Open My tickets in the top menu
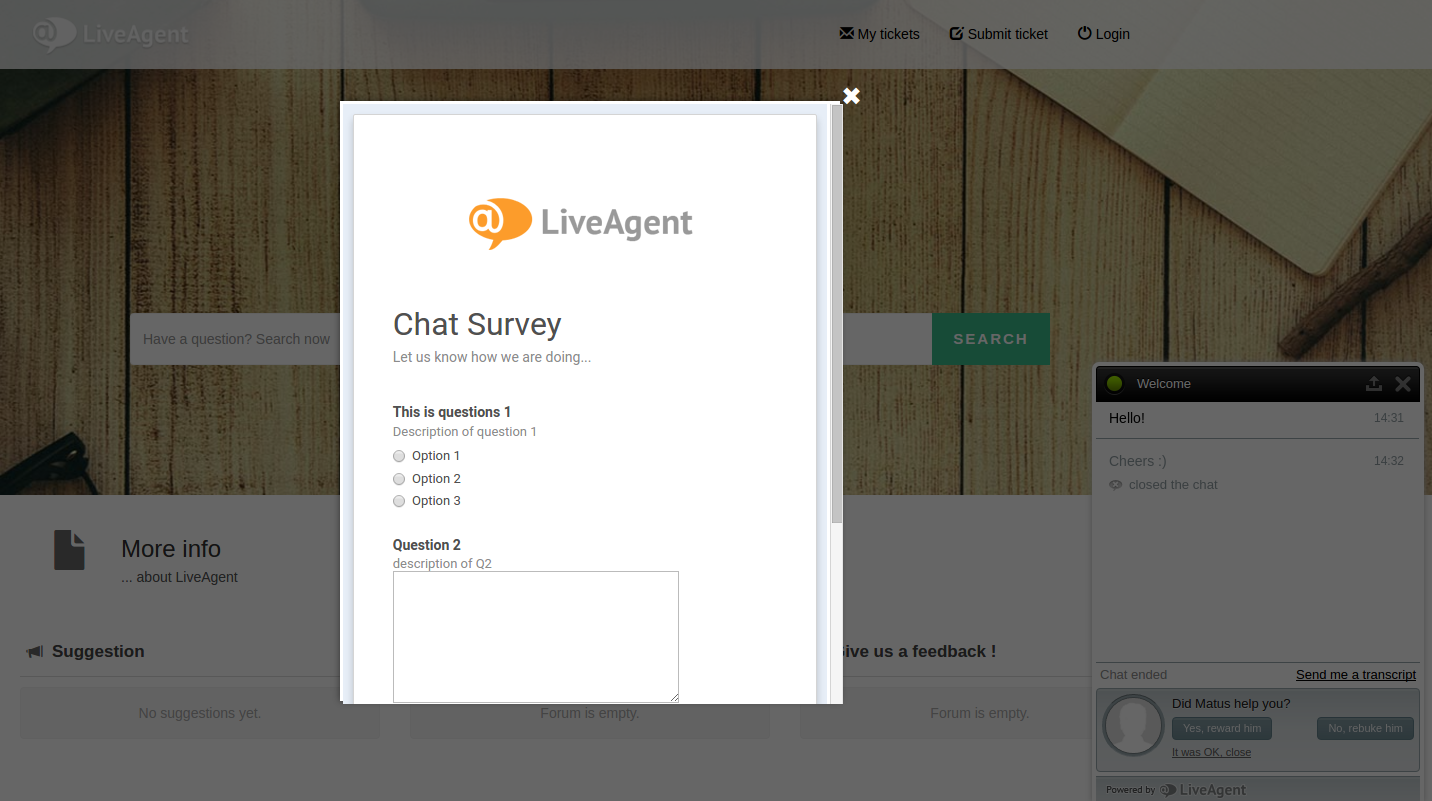 [x=880, y=34]
